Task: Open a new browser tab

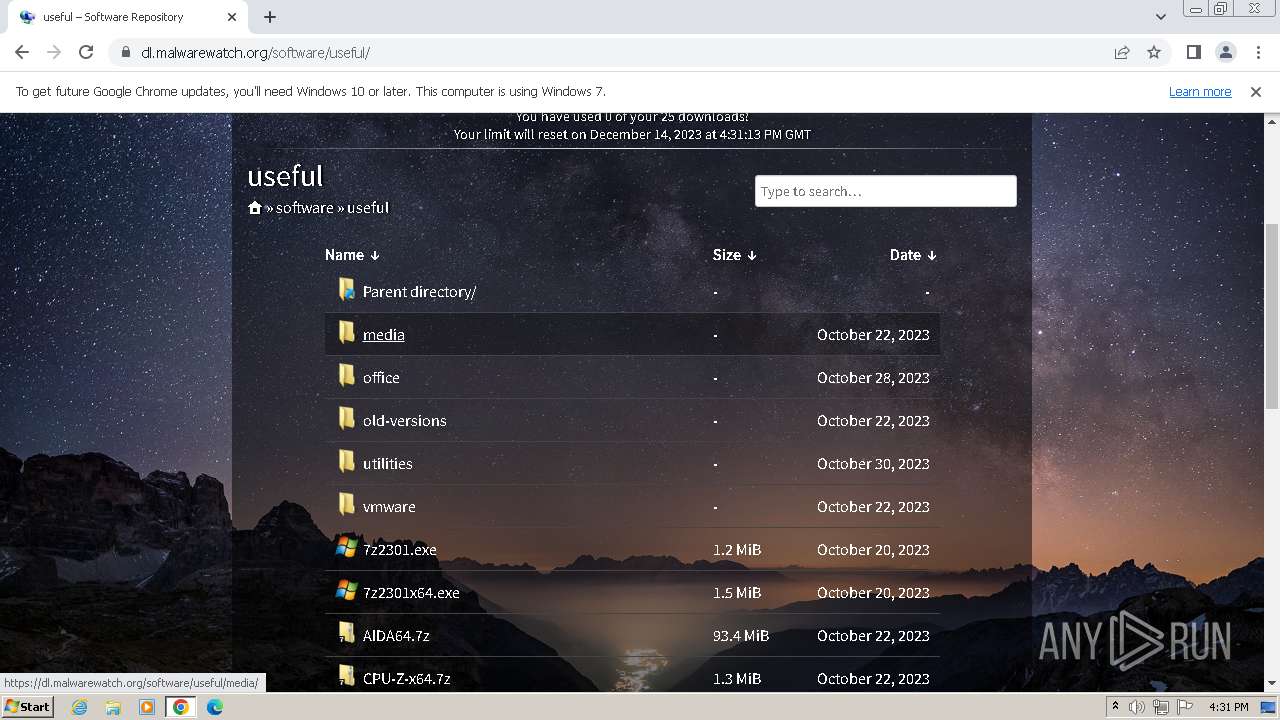Action: (270, 17)
